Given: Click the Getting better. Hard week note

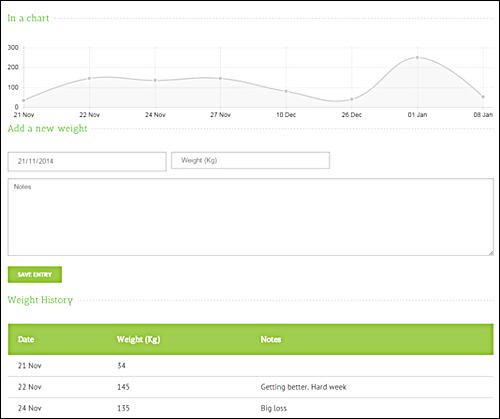Looking at the screenshot, I should pos(303,387).
